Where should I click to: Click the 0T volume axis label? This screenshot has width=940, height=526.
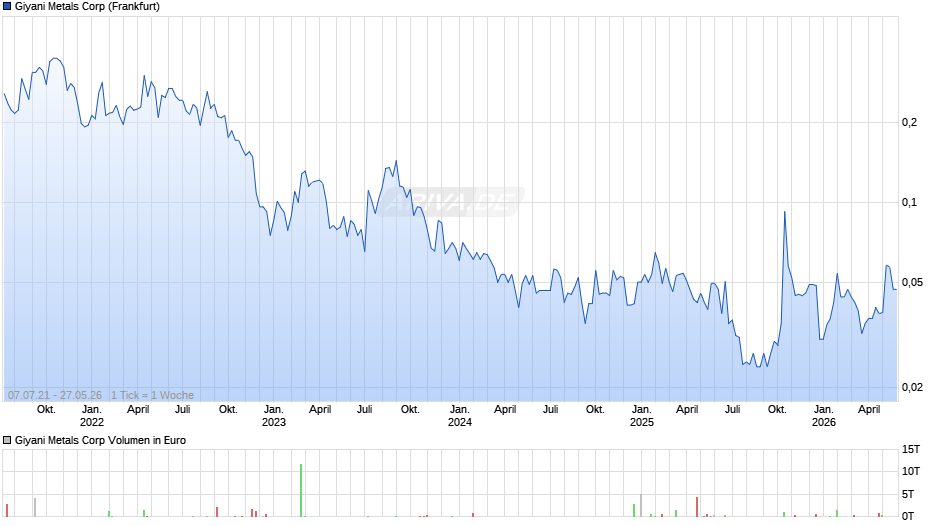pos(908,516)
